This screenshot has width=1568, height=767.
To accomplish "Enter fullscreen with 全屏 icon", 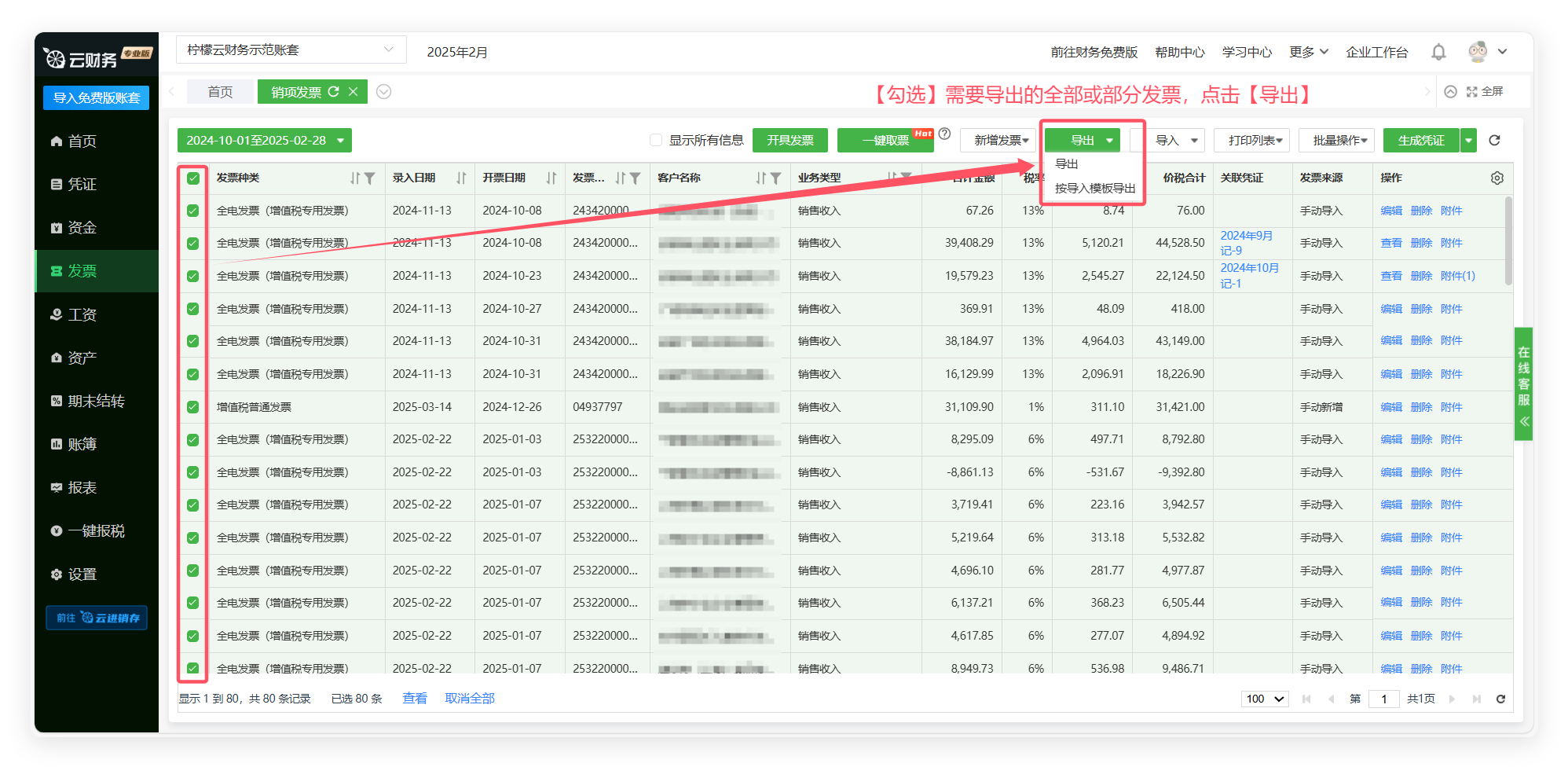I will point(1485,92).
